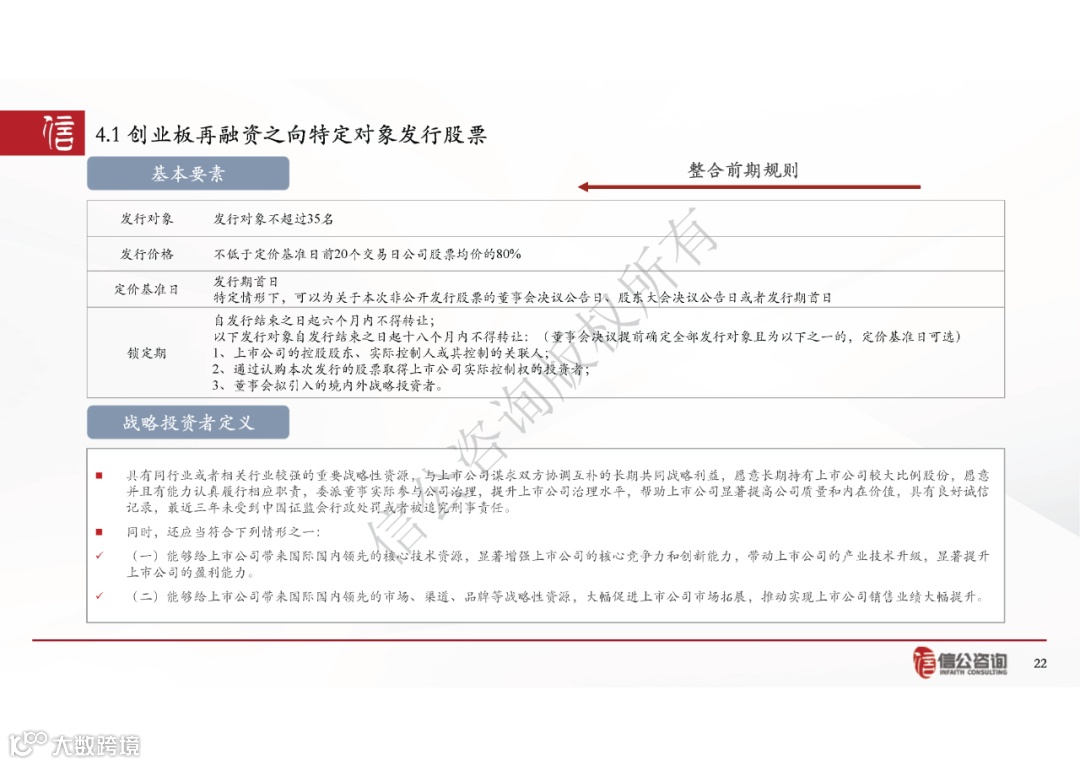This screenshot has width=1080, height=765.
Task: Click the checkmark item （二）能够给上市公司带来国际国内领先的市场
Action: (557, 596)
